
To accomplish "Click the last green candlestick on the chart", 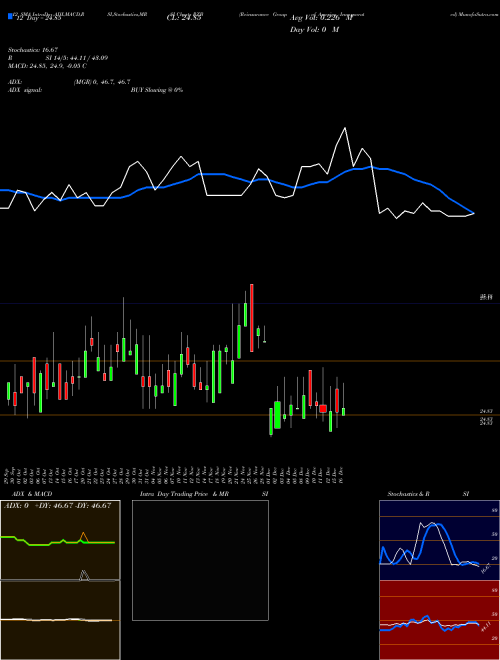I will click(x=343, y=412).
